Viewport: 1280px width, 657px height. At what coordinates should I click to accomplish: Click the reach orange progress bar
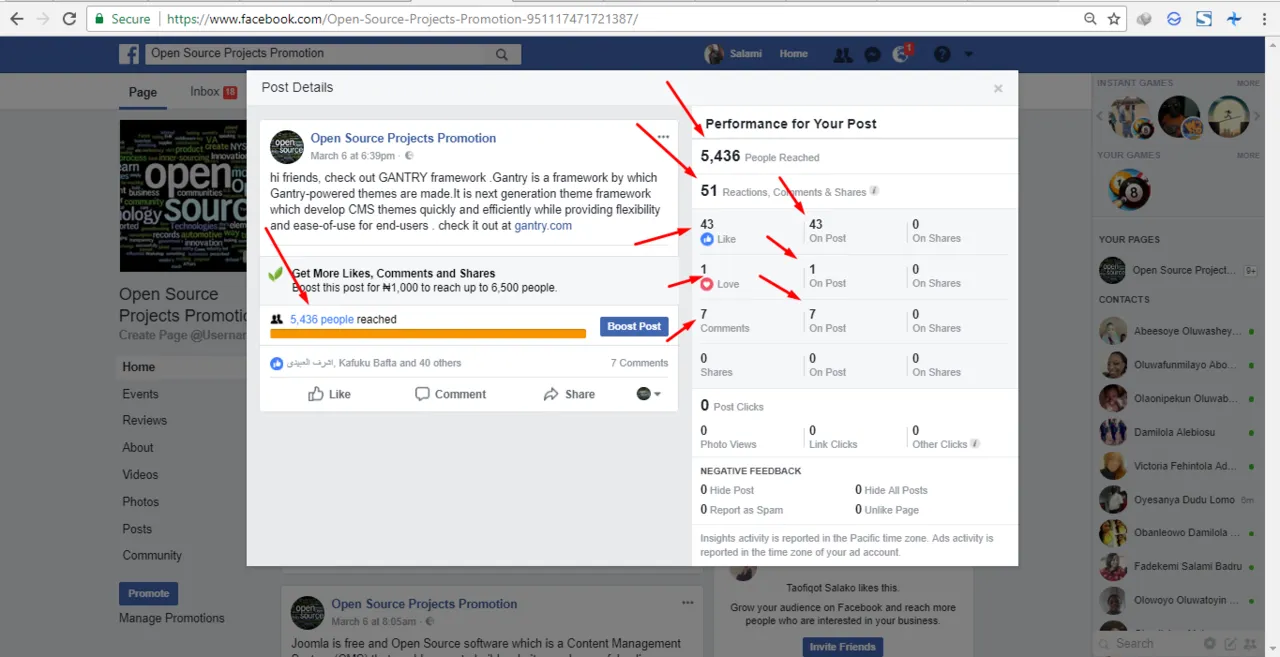(x=428, y=334)
